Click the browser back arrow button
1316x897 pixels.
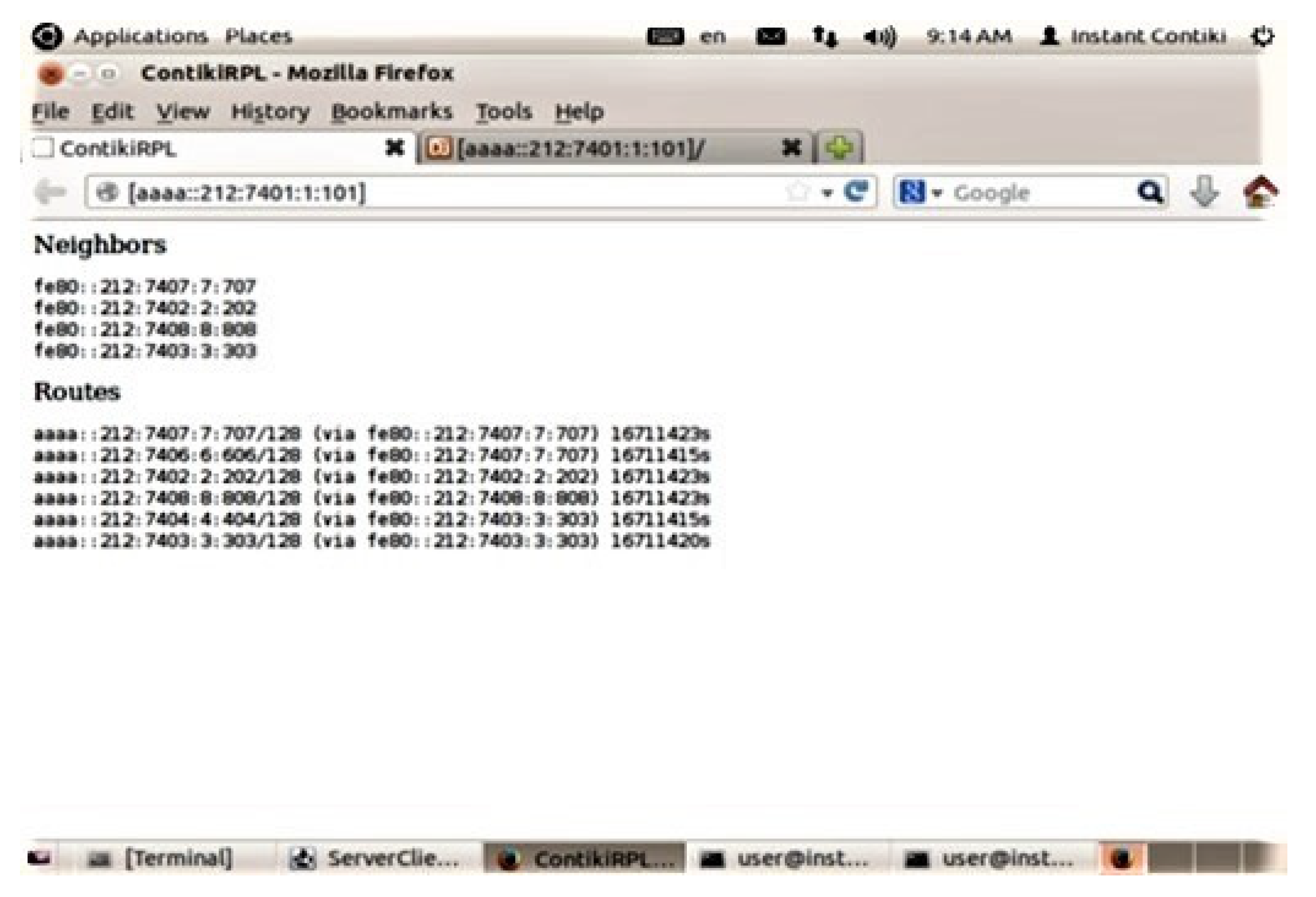pos(50,192)
